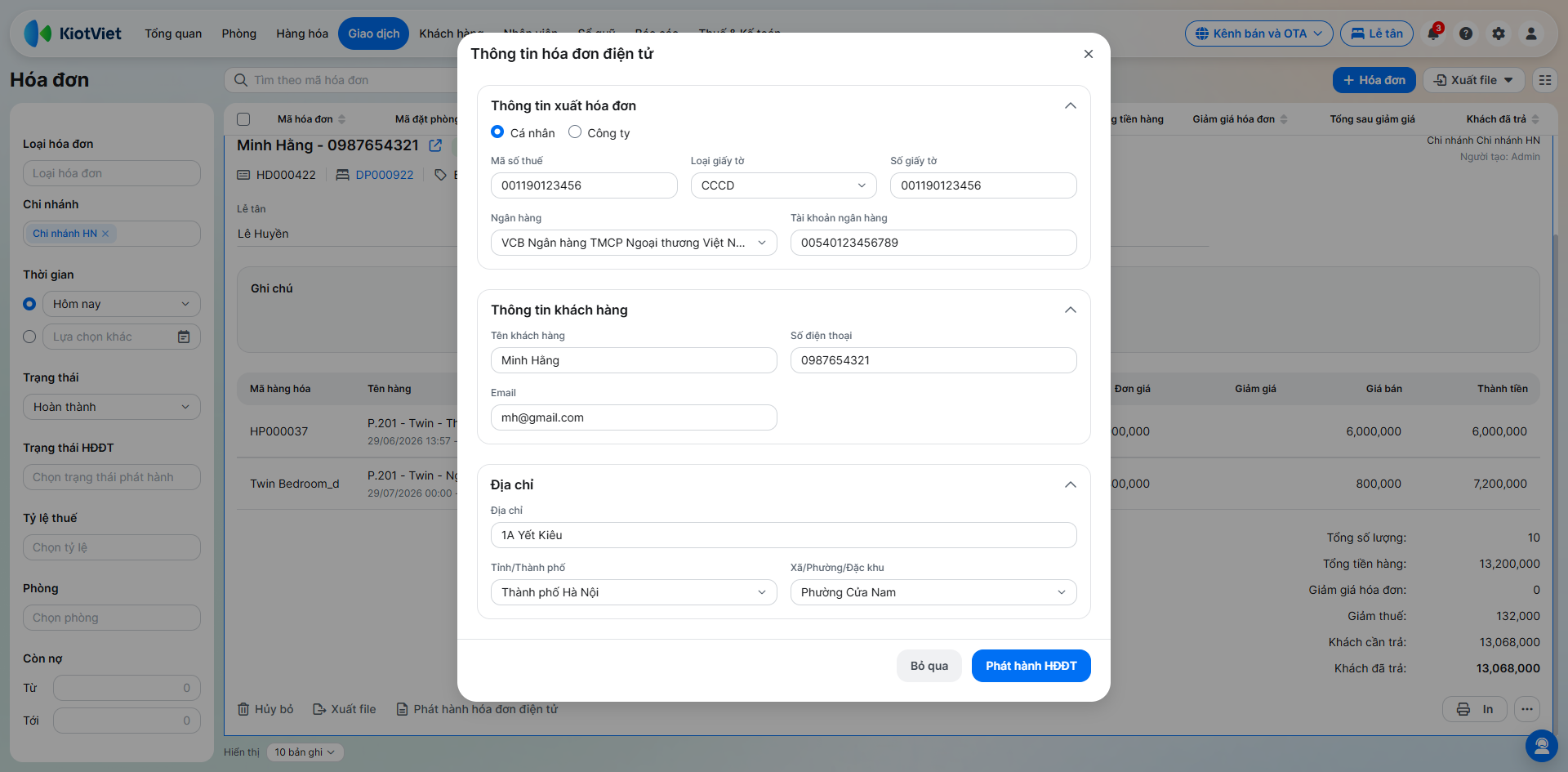
Task: Click the search magnifier icon
Action: click(x=241, y=80)
